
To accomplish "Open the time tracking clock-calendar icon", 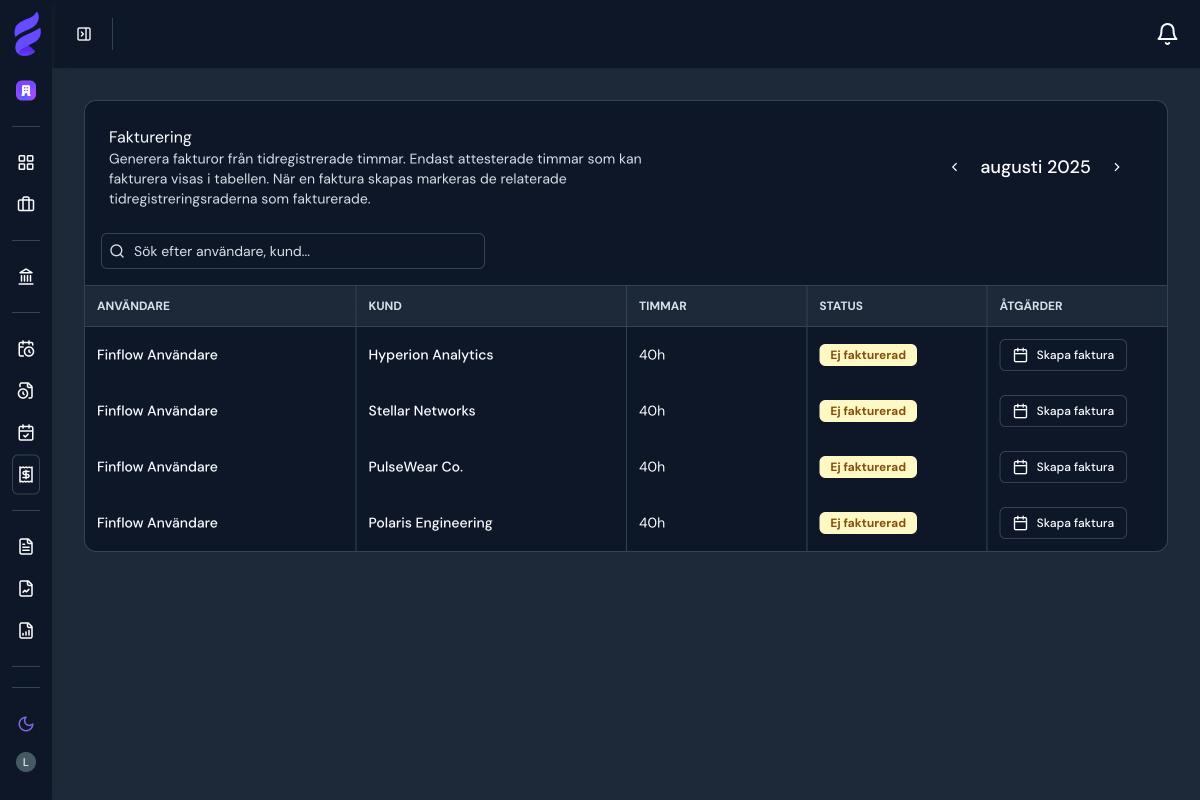I will point(26,349).
